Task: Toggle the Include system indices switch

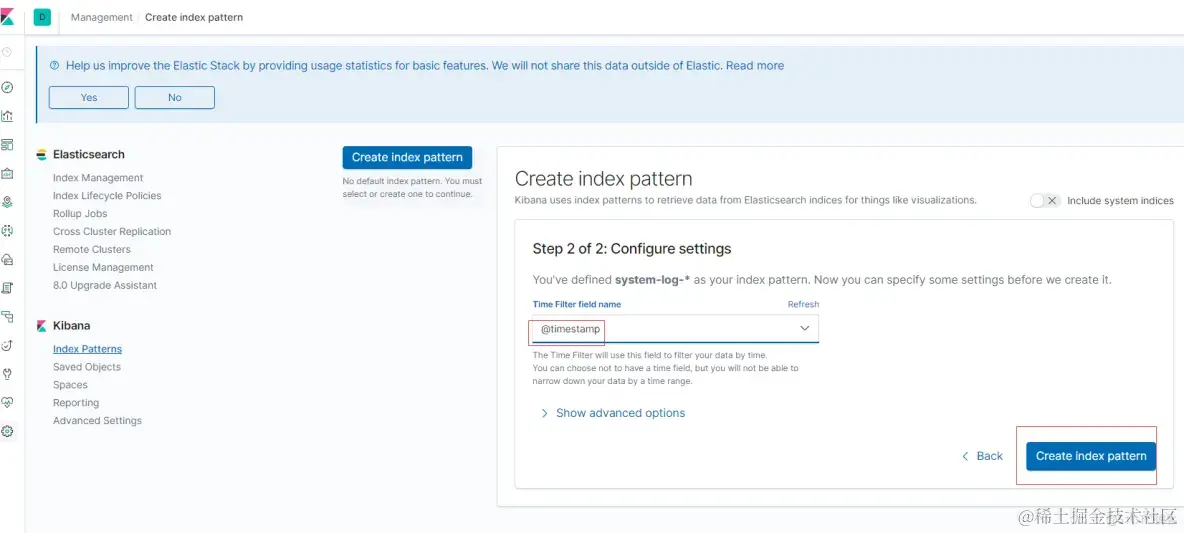Action: tap(1045, 201)
